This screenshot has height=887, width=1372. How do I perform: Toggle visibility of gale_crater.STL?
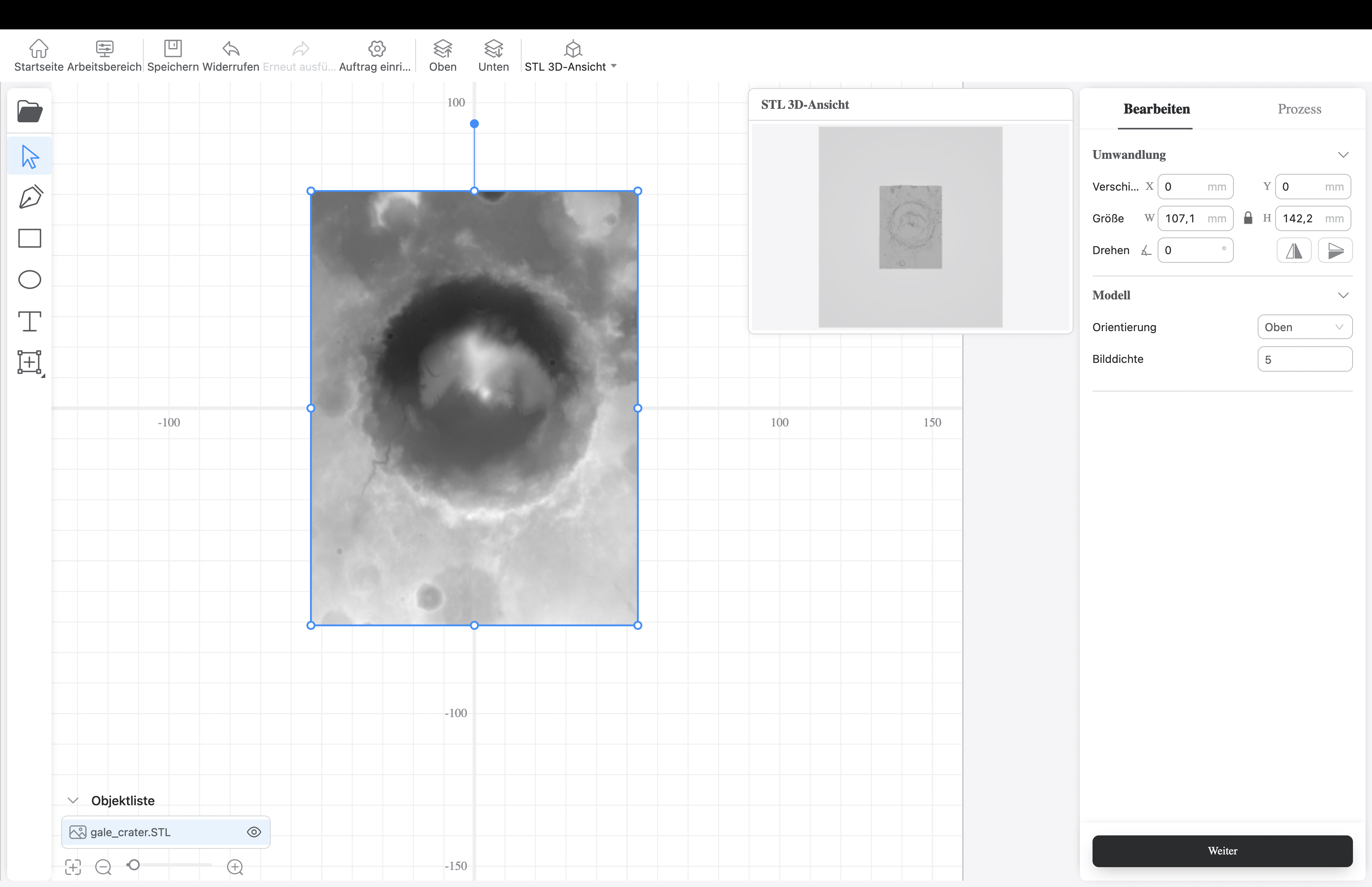(254, 832)
